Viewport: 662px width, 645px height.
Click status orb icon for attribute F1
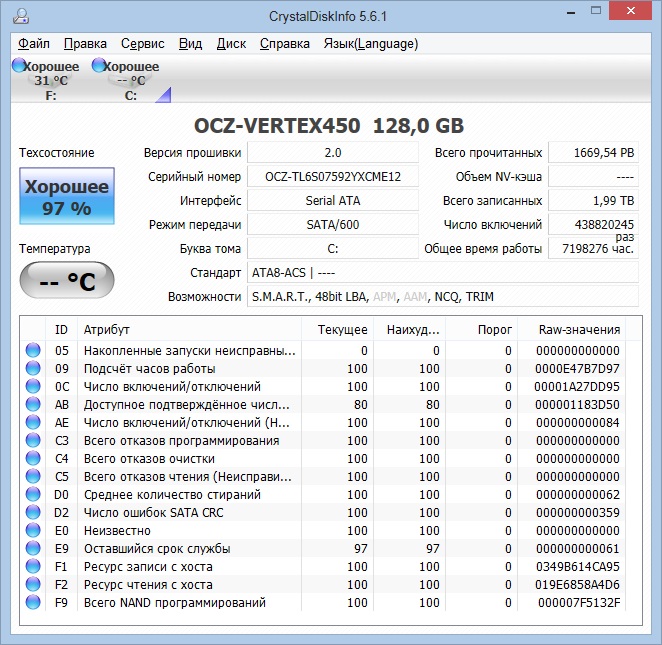click(33, 566)
